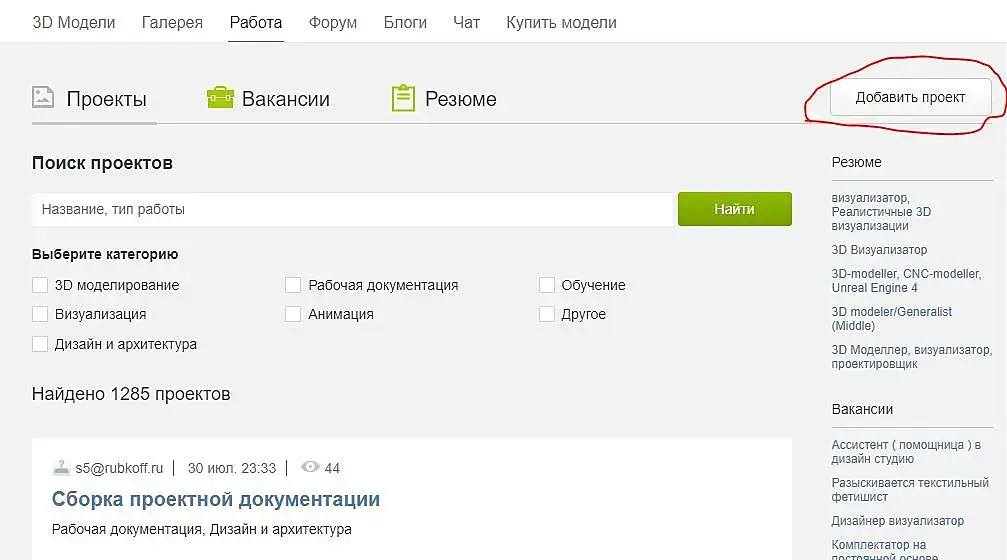This screenshot has height=560, width=1007.
Task: Tick the Рабочая документация checkbox
Action: point(293,285)
